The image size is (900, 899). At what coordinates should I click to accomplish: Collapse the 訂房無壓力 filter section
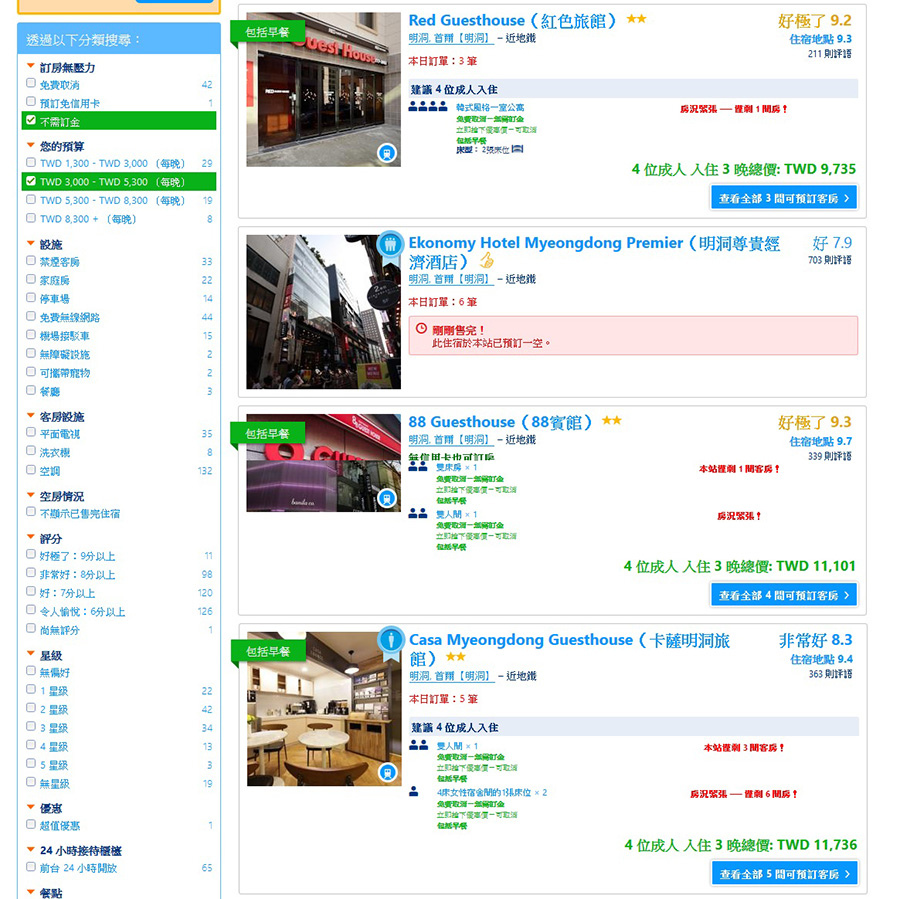pyautogui.click(x=31, y=66)
